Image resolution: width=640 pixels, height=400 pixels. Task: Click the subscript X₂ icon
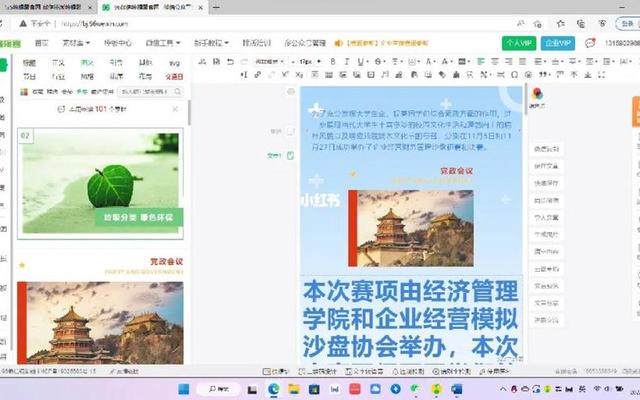point(299,75)
